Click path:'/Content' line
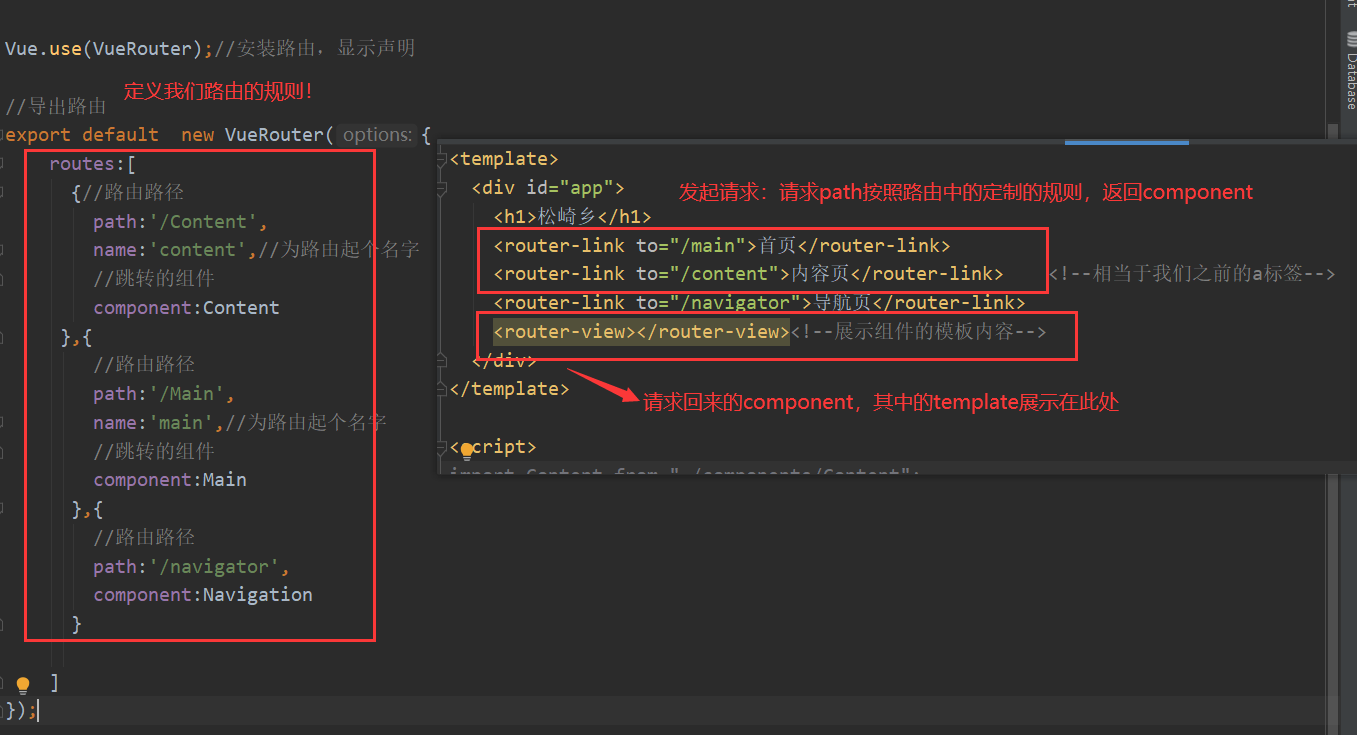 (x=180, y=222)
